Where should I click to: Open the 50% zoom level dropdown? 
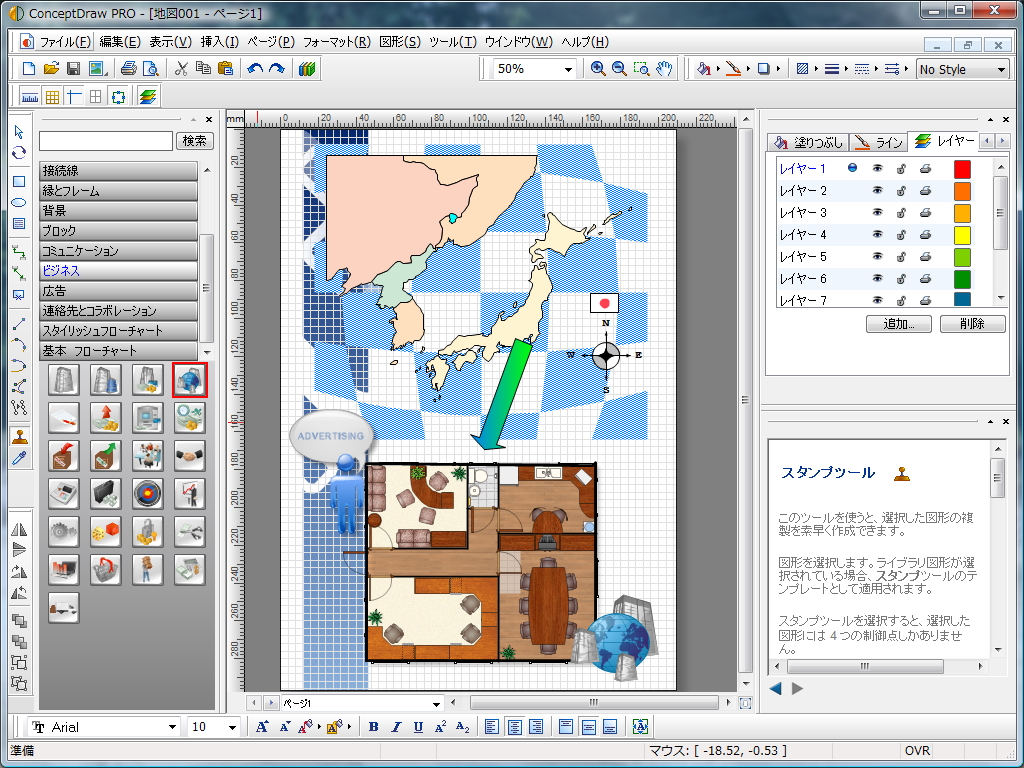click(x=568, y=70)
